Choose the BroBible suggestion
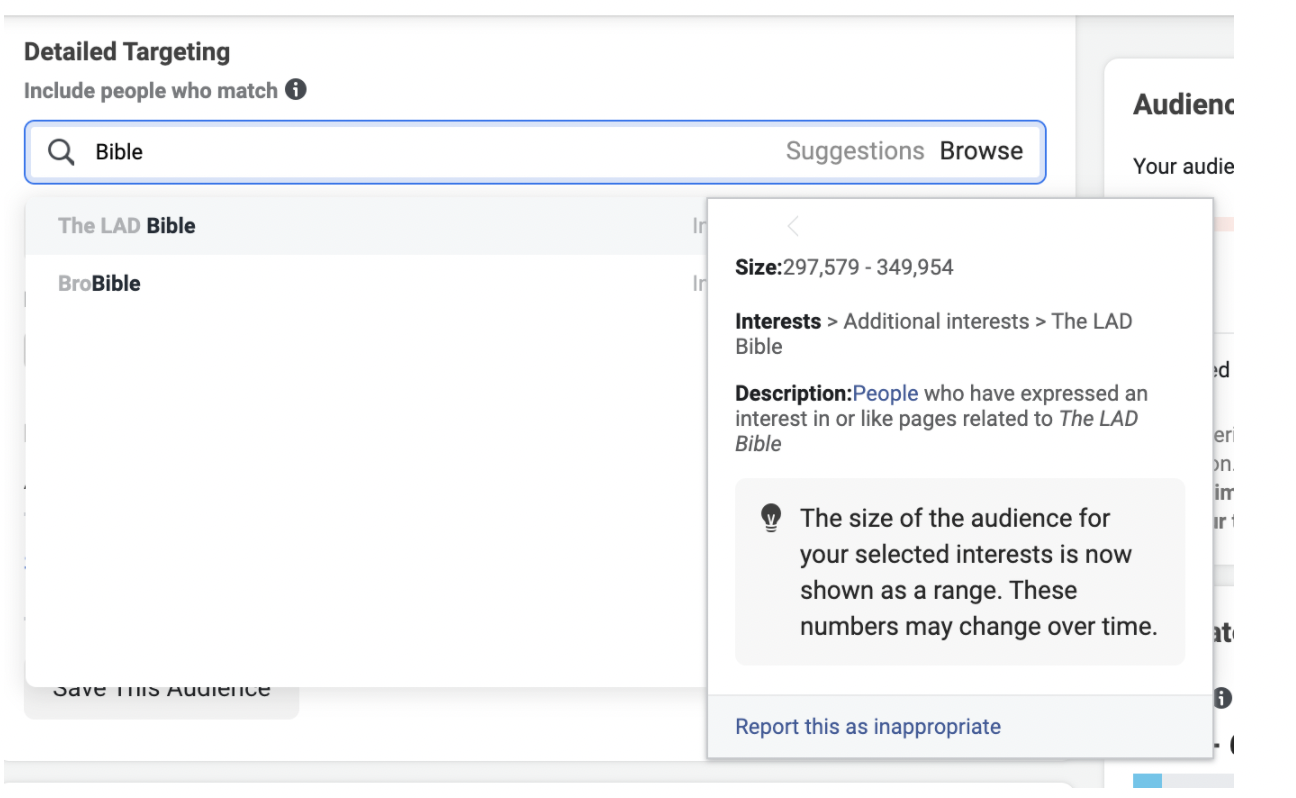 click(x=99, y=284)
